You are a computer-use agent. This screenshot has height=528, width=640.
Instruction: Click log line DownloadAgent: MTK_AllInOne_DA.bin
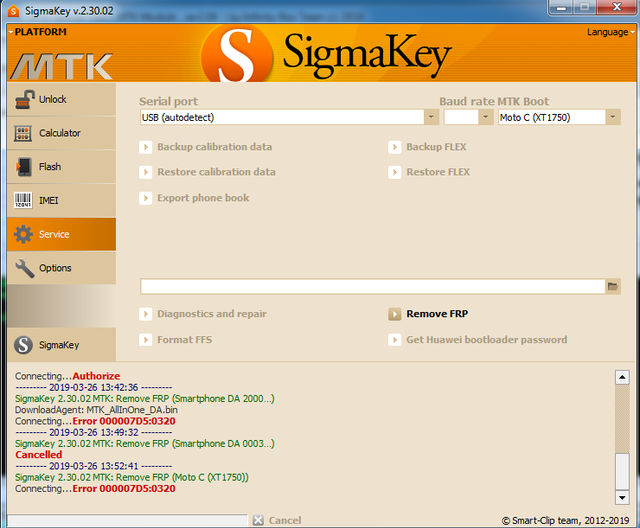click(x=96, y=410)
